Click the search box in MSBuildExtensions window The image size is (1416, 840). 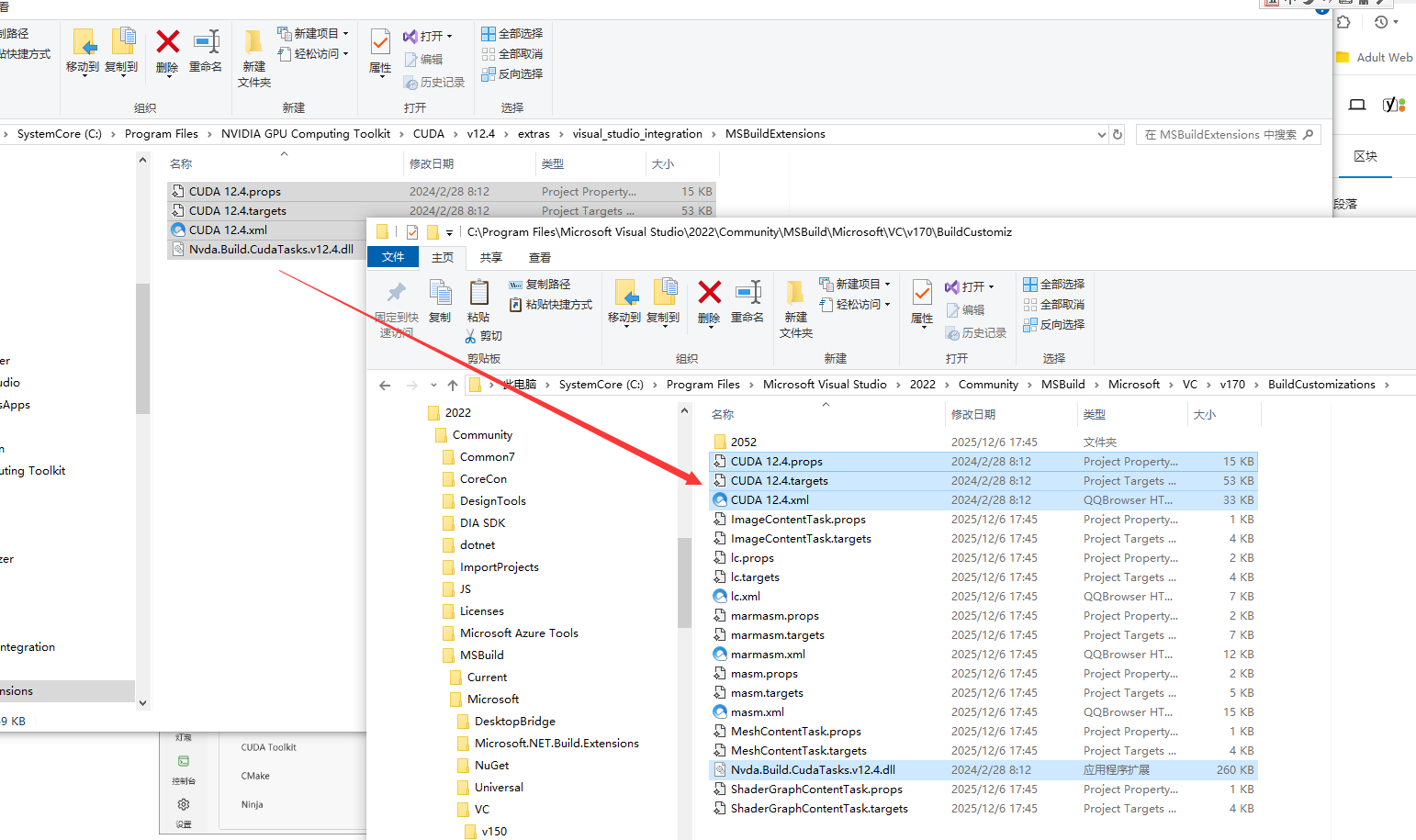click(x=1219, y=135)
